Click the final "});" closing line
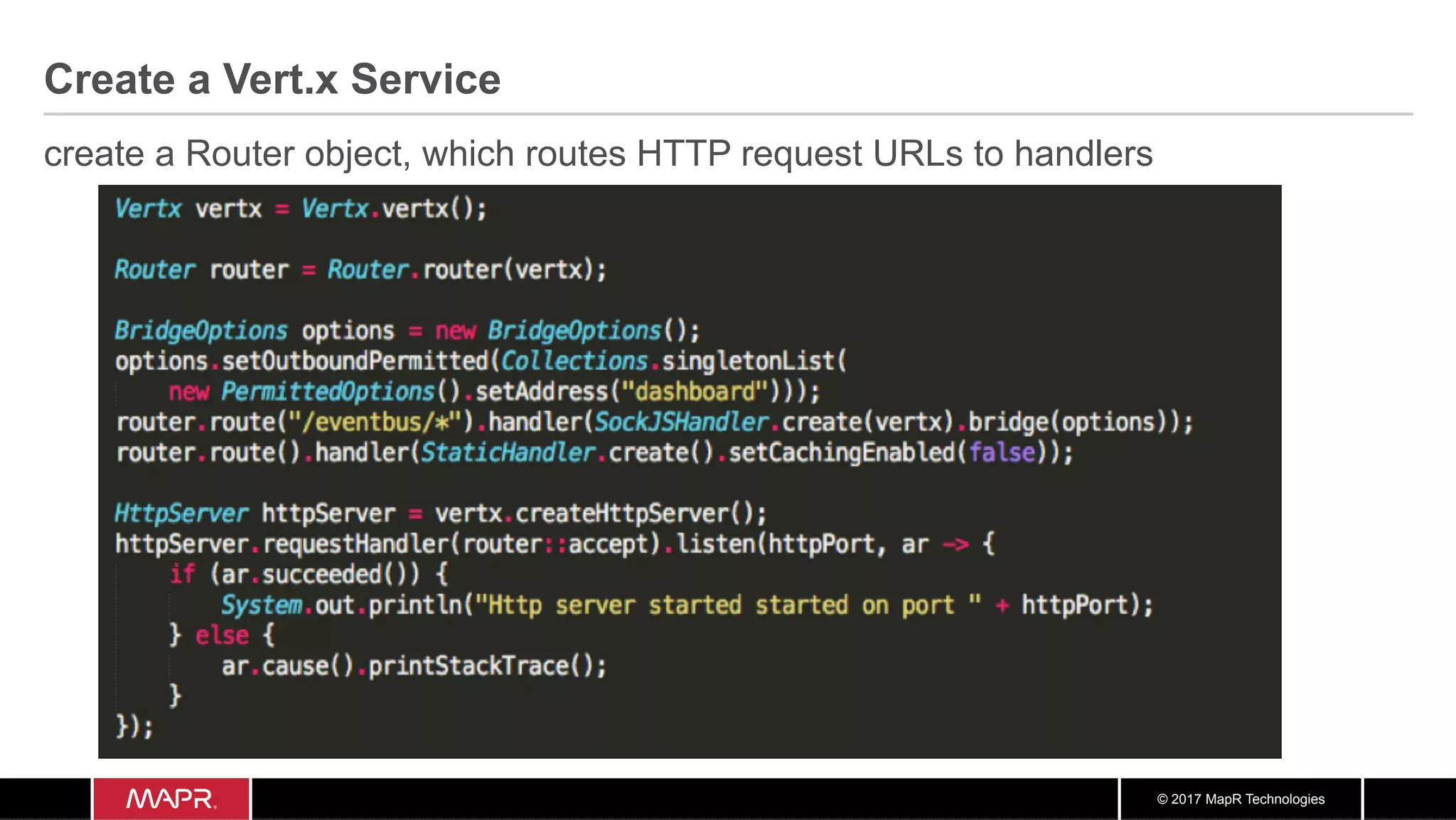This screenshot has width=1456, height=820. (134, 727)
